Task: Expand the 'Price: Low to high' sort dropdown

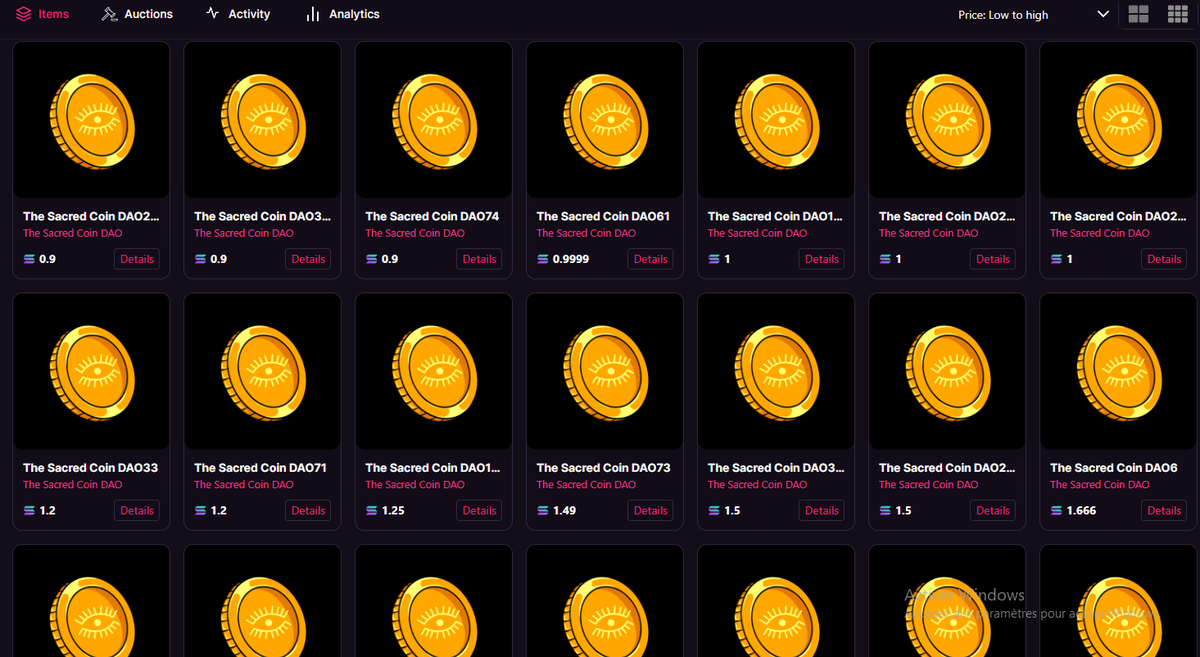Action: pos(1033,15)
